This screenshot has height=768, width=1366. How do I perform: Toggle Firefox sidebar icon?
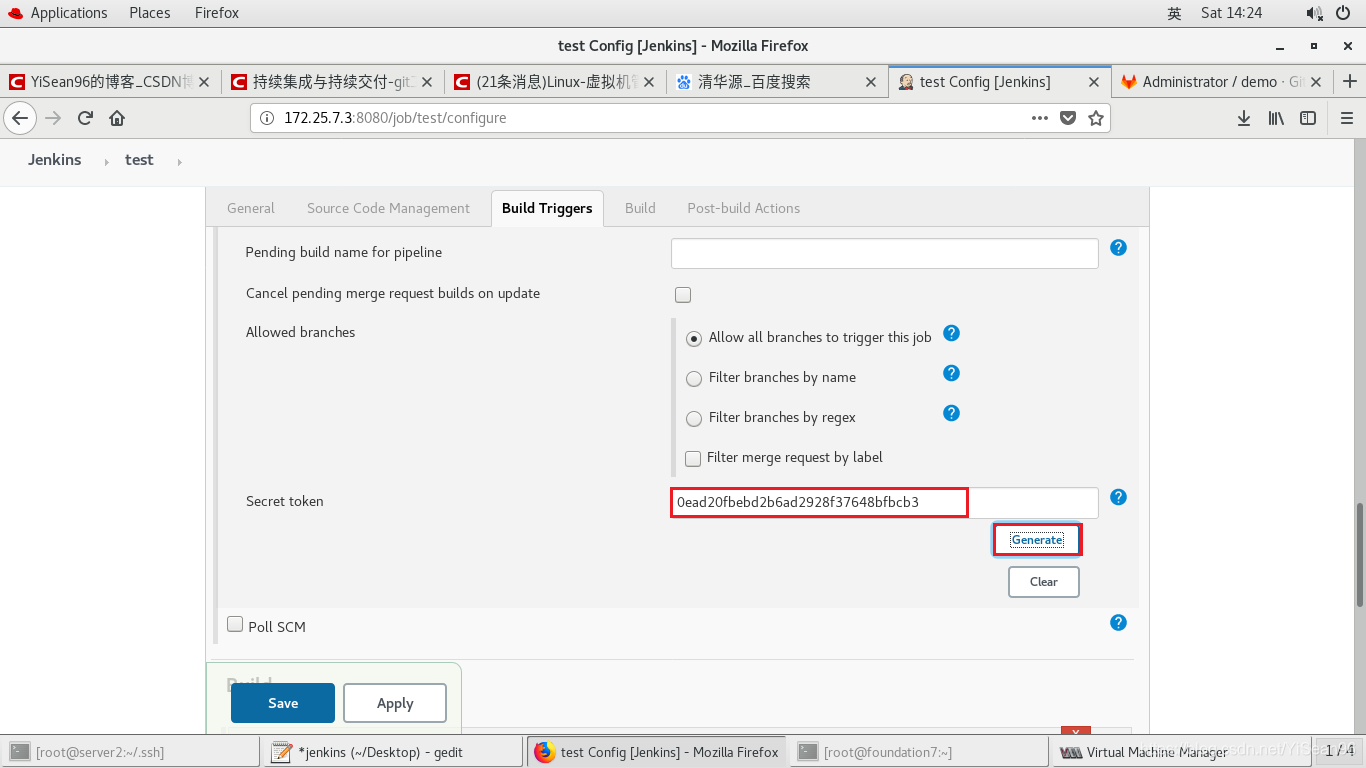coord(1308,118)
